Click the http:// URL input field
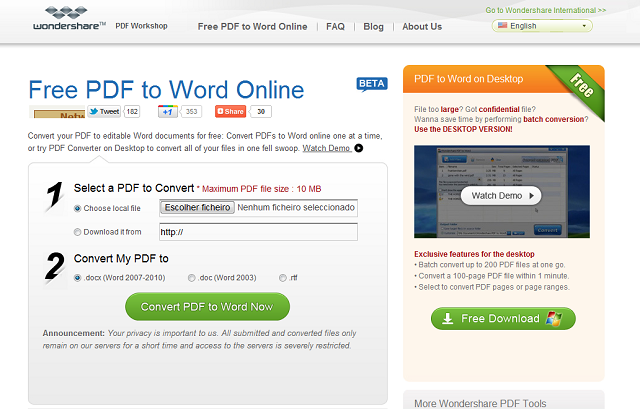Viewport: 640px width, 409px height. point(257,232)
